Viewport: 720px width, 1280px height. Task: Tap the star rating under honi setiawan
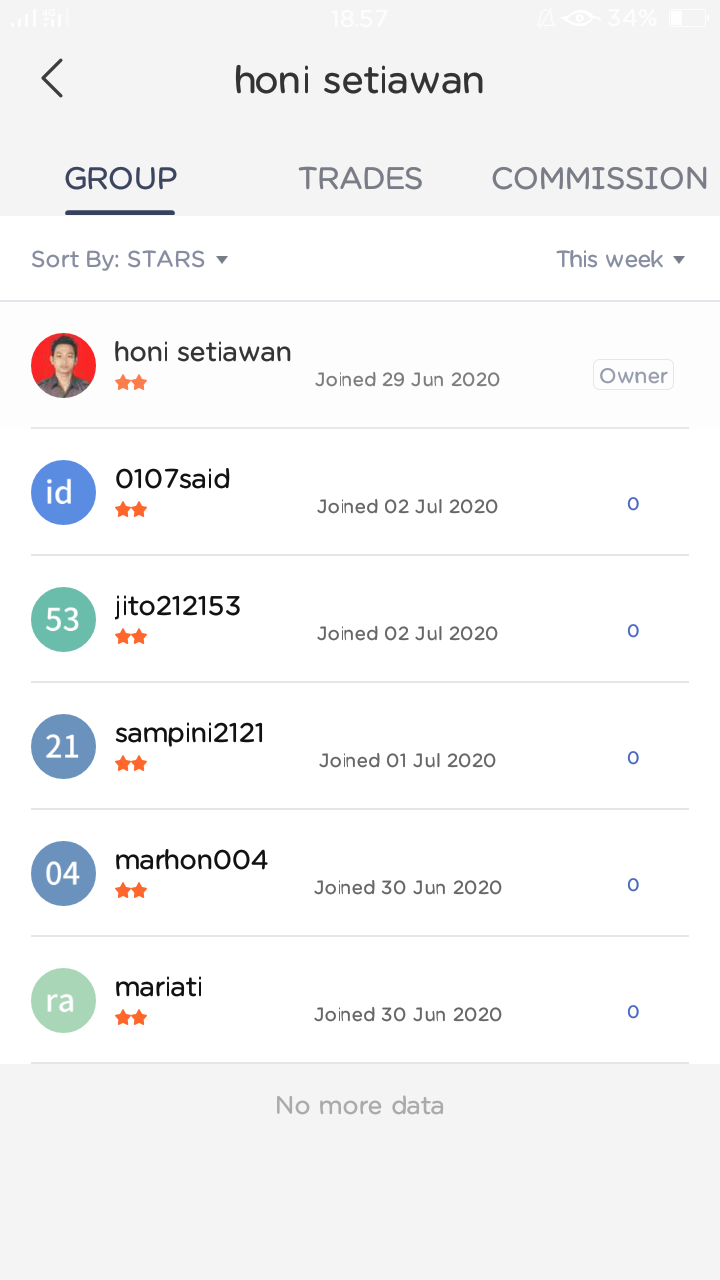[131, 383]
